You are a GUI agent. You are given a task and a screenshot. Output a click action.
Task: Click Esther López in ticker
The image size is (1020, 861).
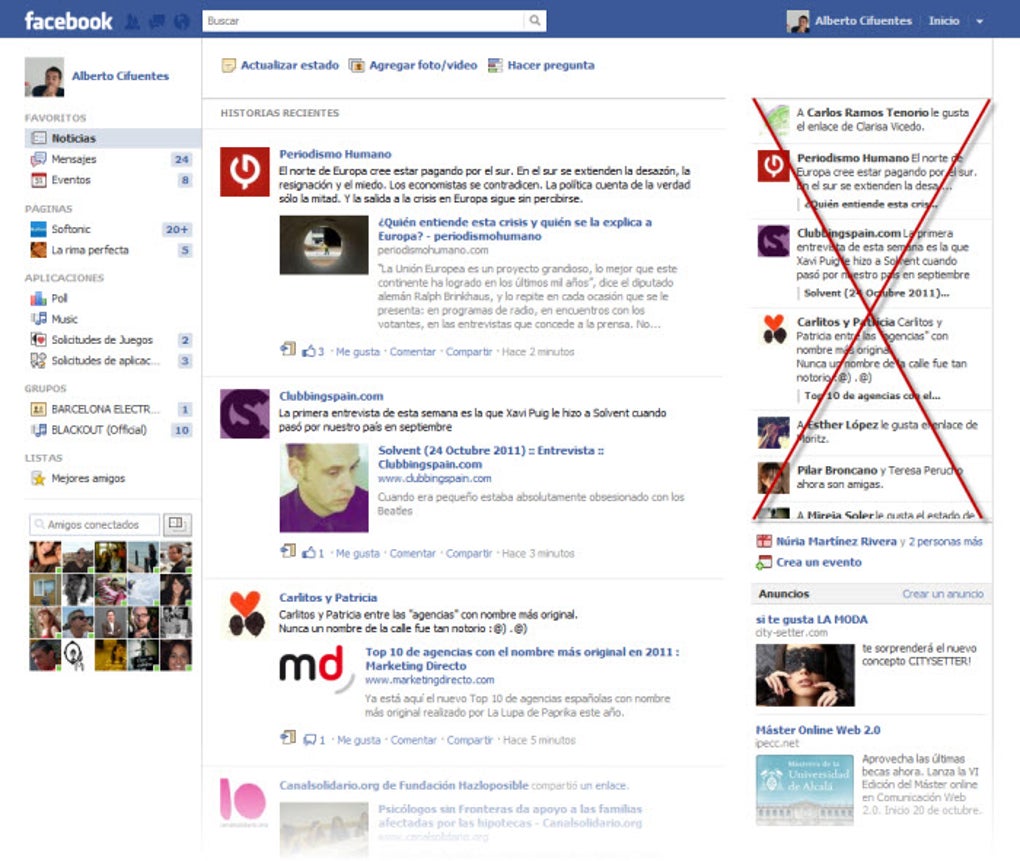pyautogui.click(x=842, y=425)
